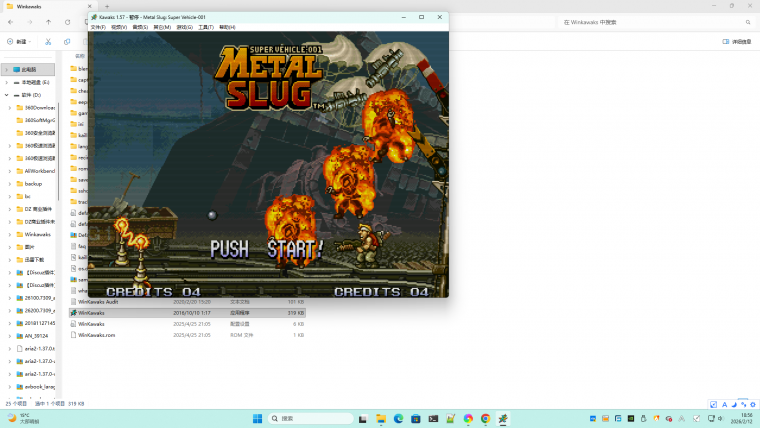Image resolution: width=760 pixels, height=428 pixels.
Task: Click the Copy icon in Explorer toolbar
Action: (67, 42)
